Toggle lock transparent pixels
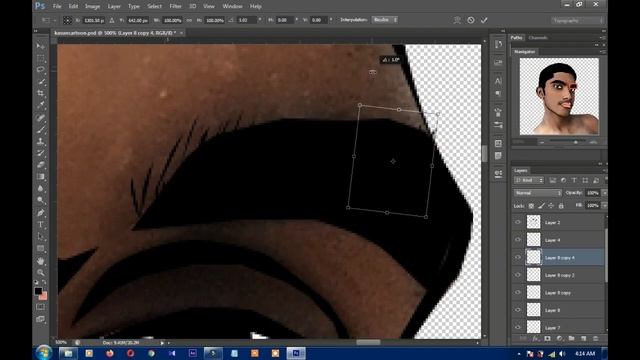Image resolution: width=640 pixels, height=360 pixels. (531, 206)
